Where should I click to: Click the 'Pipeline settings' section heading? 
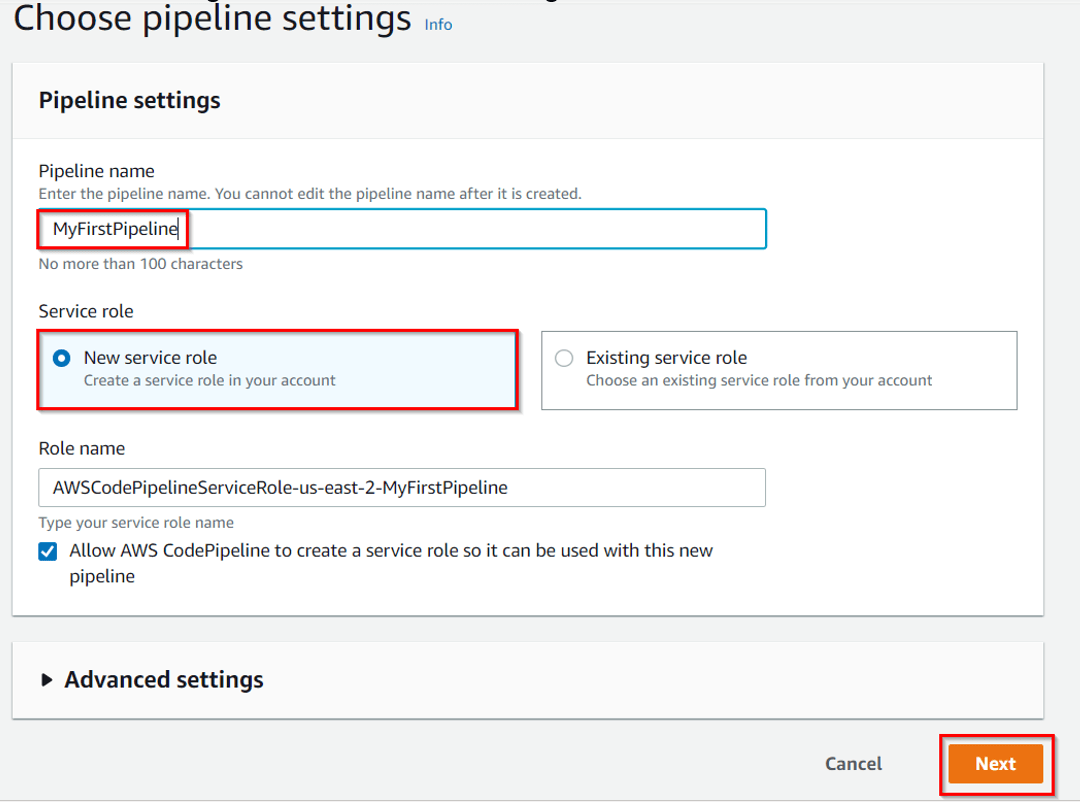[129, 101]
